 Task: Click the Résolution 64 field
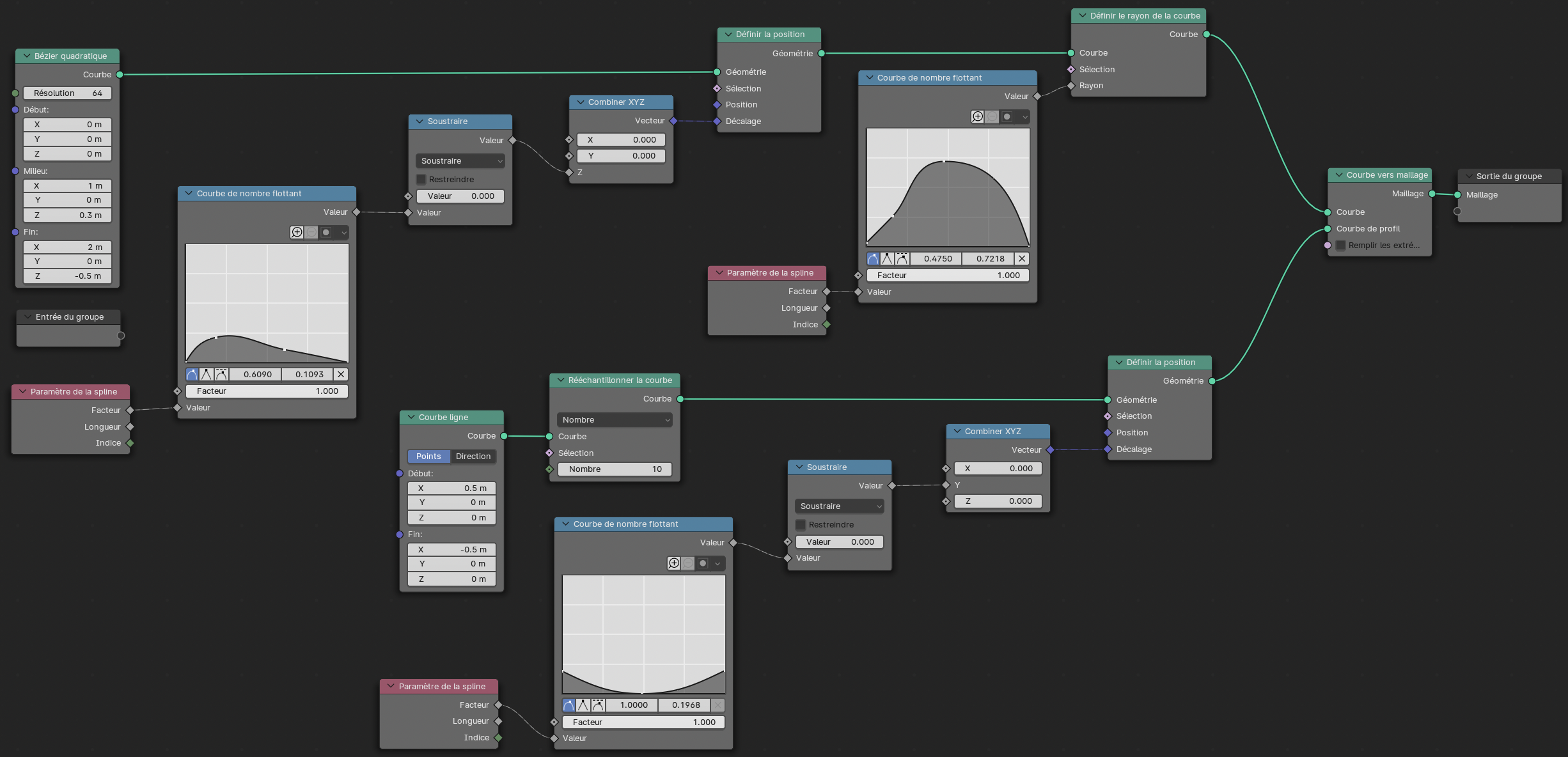[67, 93]
